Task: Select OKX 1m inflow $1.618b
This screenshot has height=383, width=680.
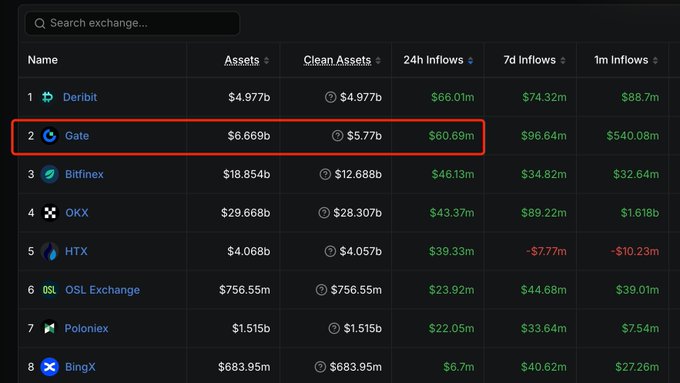Action: 640,213
